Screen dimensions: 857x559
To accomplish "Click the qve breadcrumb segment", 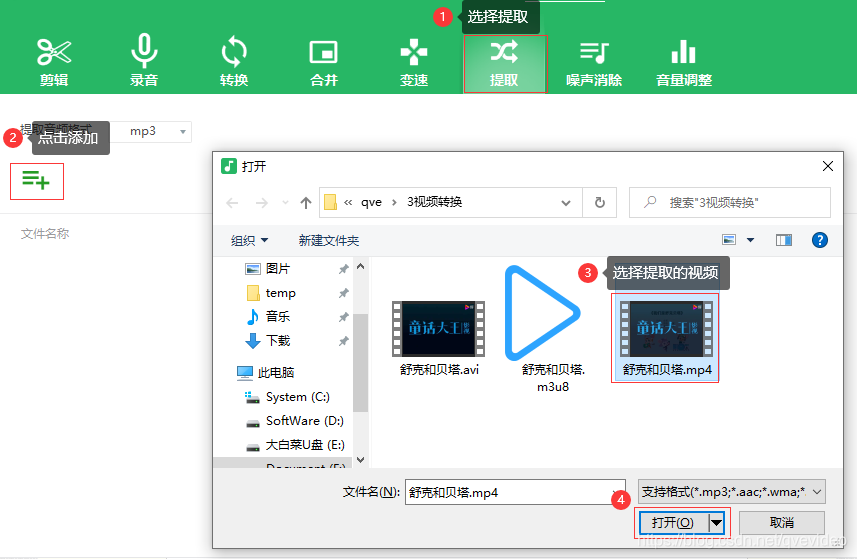I will [371, 202].
